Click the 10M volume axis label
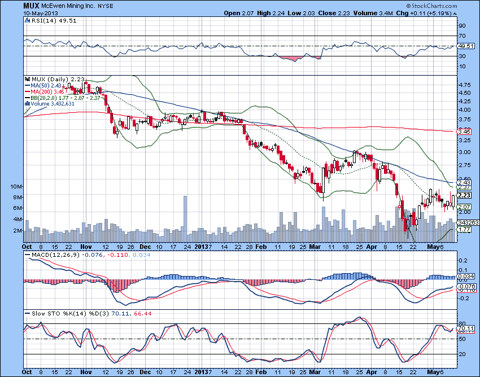This screenshot has width=480, height=377. click(17, 187)
